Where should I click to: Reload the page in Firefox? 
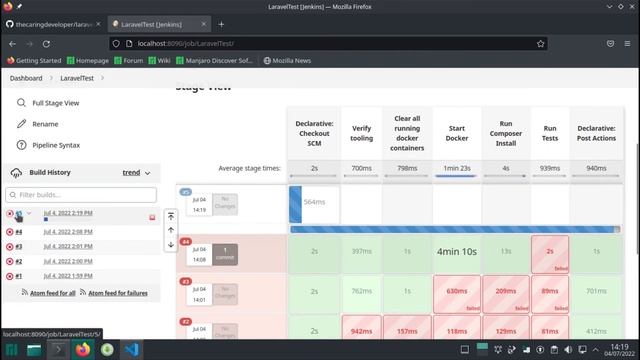tap(46, 44)
